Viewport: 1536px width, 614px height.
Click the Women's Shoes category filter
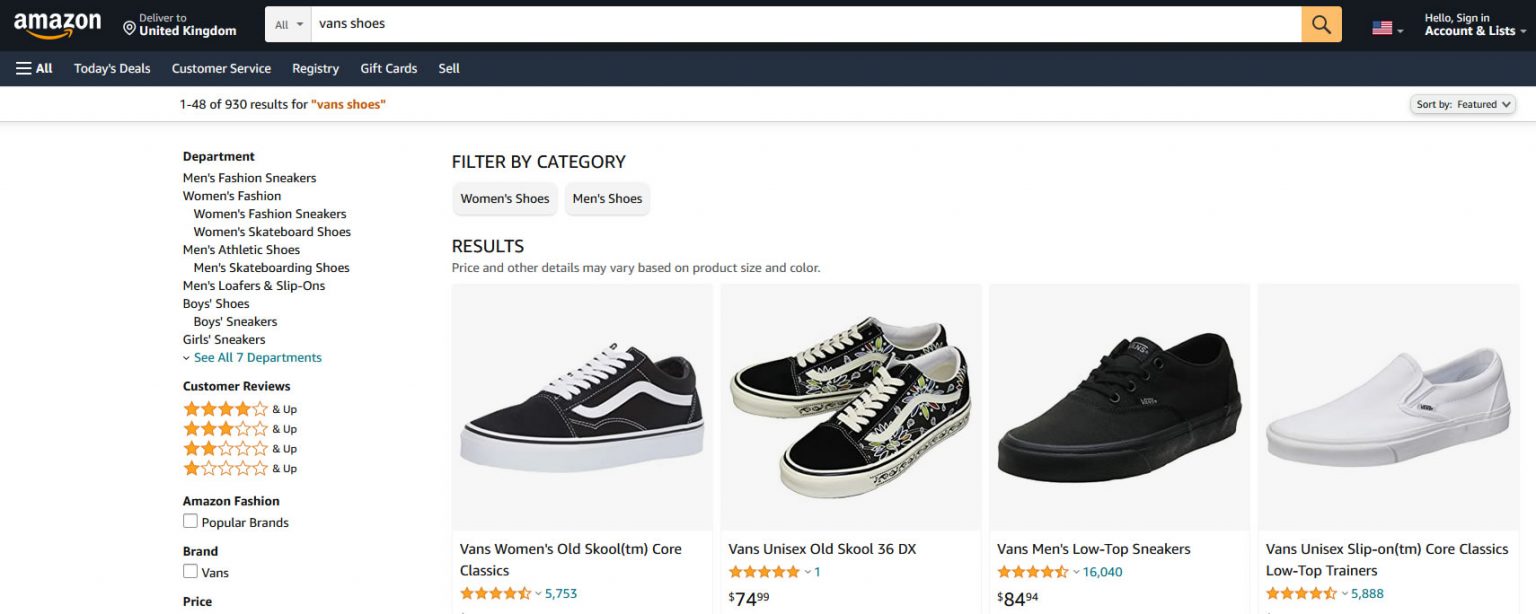504,199
